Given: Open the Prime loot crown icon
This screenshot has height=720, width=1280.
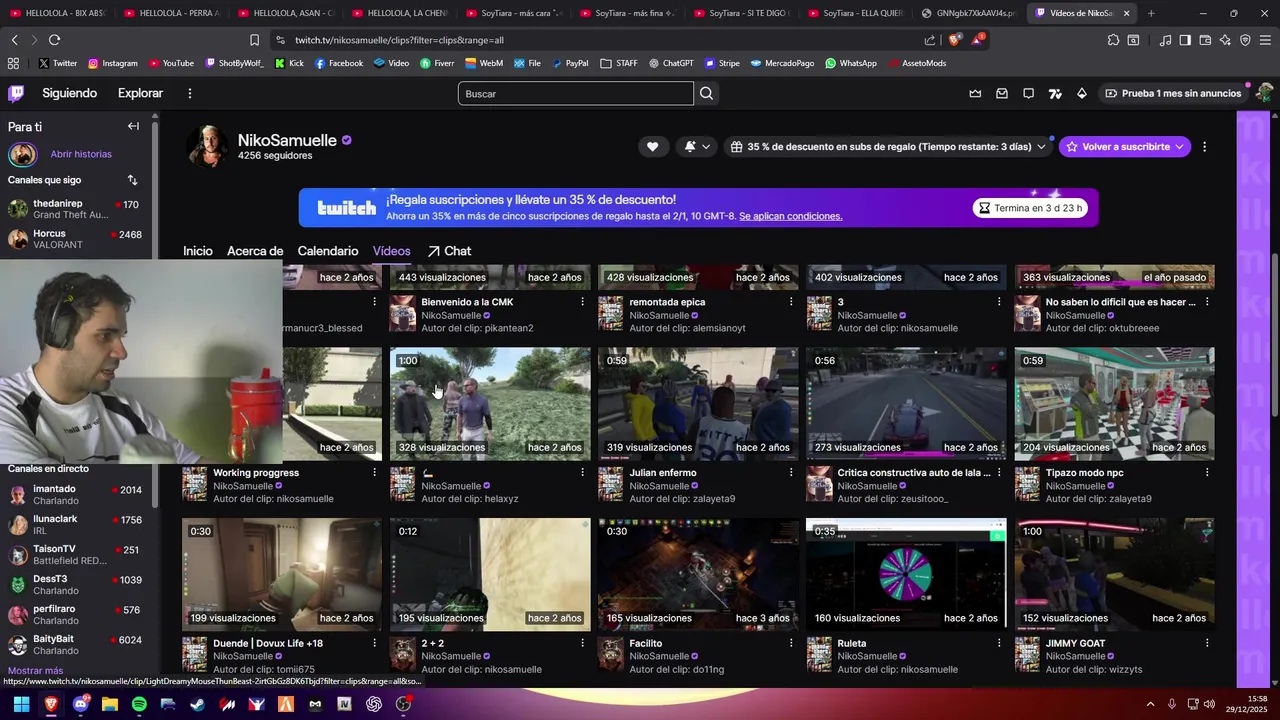Looking at the screenshot, I should 975,93.
